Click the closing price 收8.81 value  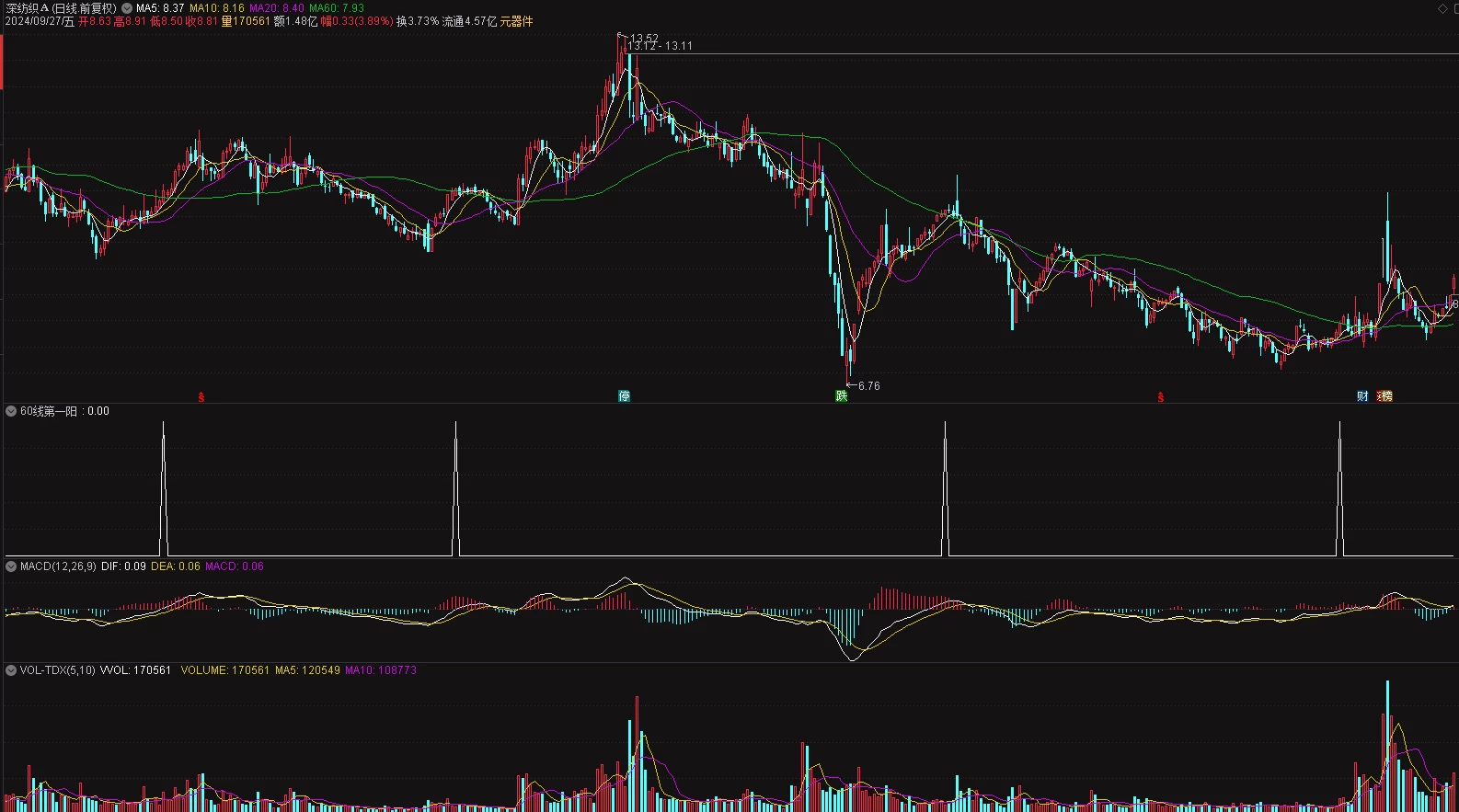(x=201, y=21)
